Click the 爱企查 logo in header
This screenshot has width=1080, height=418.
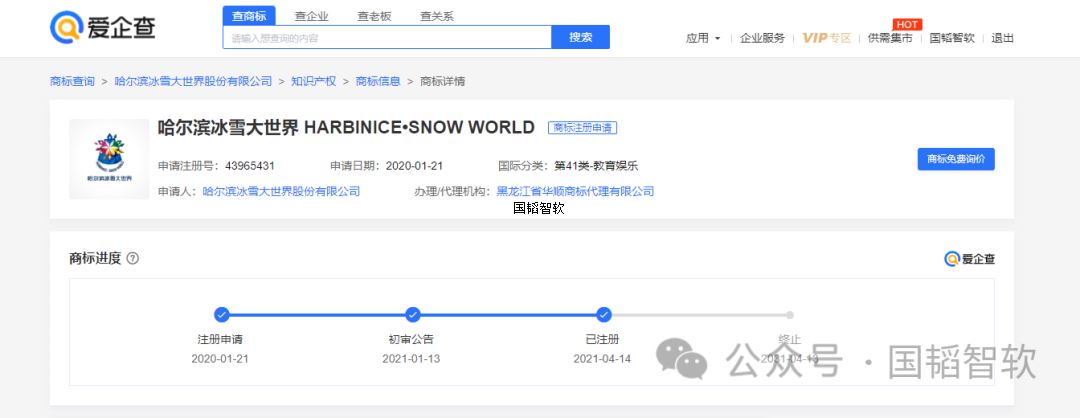[x=103, y=28]
